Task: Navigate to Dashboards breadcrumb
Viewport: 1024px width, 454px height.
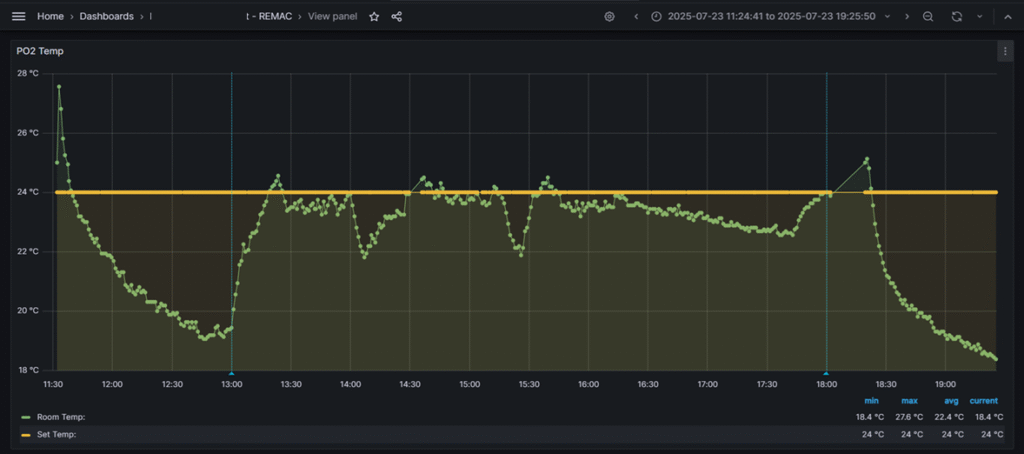Action: coord(106,16)
